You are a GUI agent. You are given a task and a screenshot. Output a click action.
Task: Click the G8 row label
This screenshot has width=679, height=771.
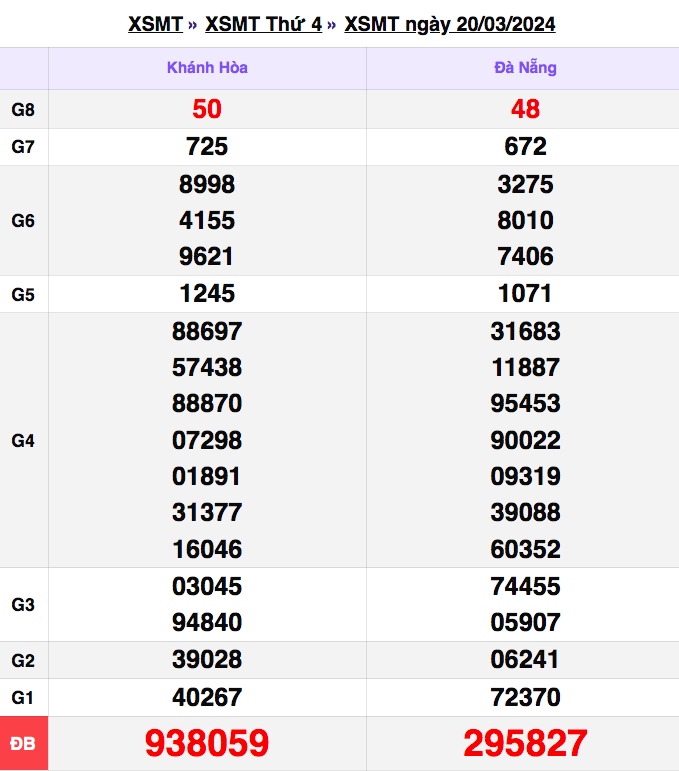(x=23, y=109)
